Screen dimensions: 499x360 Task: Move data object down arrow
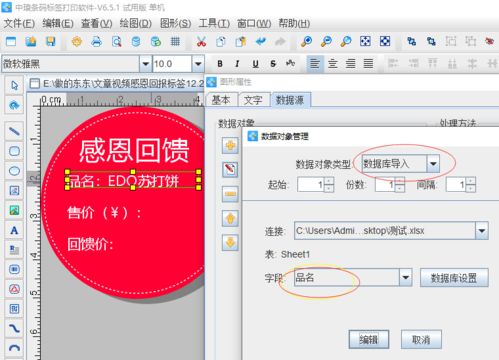[230, 242]
